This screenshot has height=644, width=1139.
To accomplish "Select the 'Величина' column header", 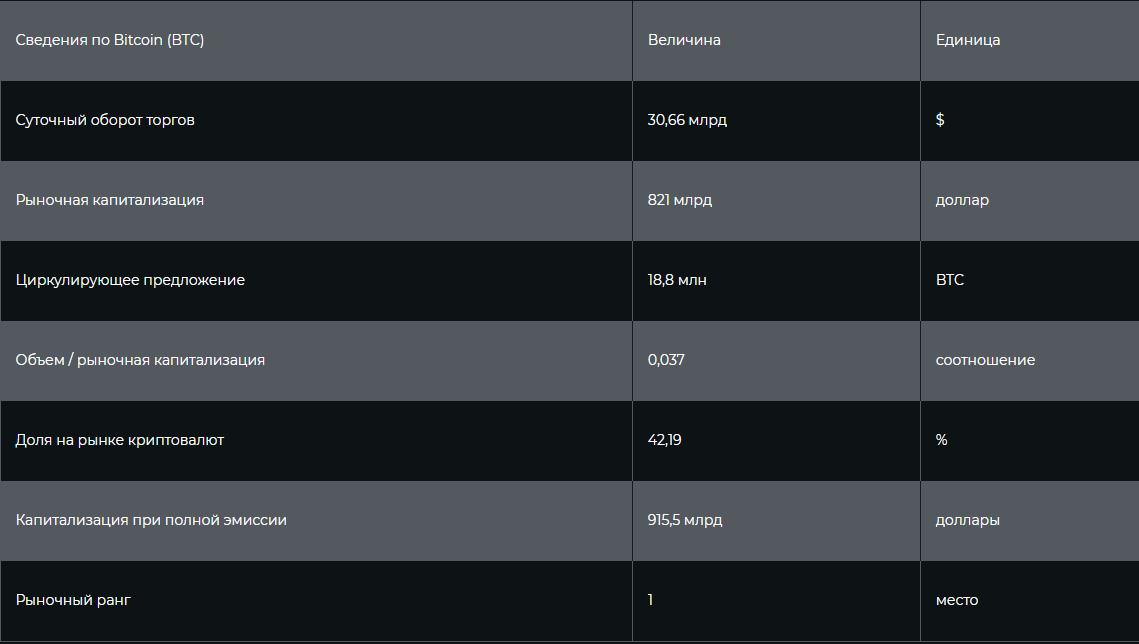I will tap(684, 40).
